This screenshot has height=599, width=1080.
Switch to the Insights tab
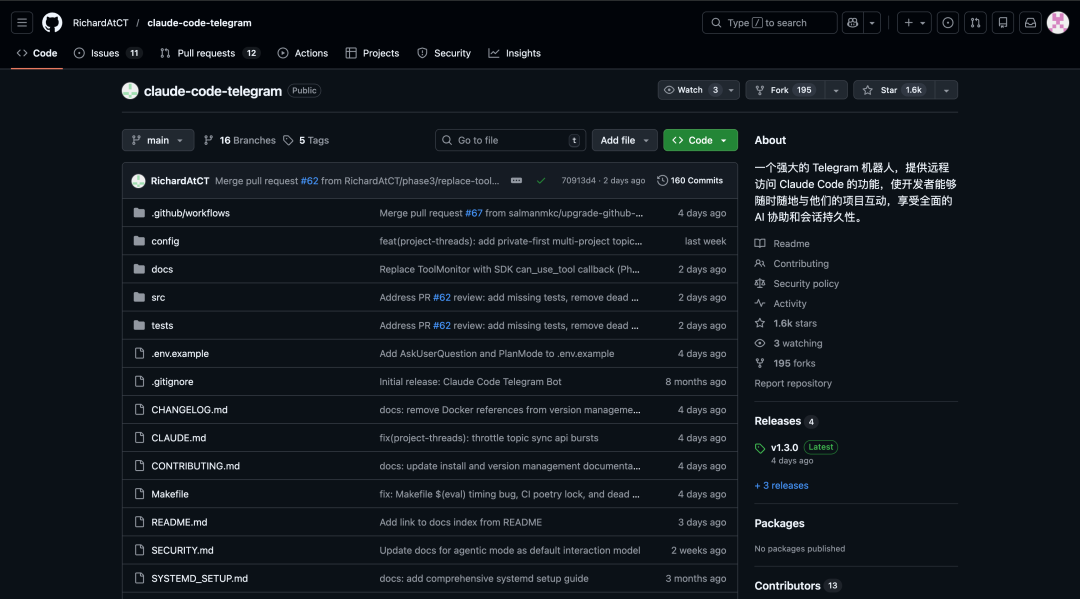pyautogui.click(x=515, y=53)
